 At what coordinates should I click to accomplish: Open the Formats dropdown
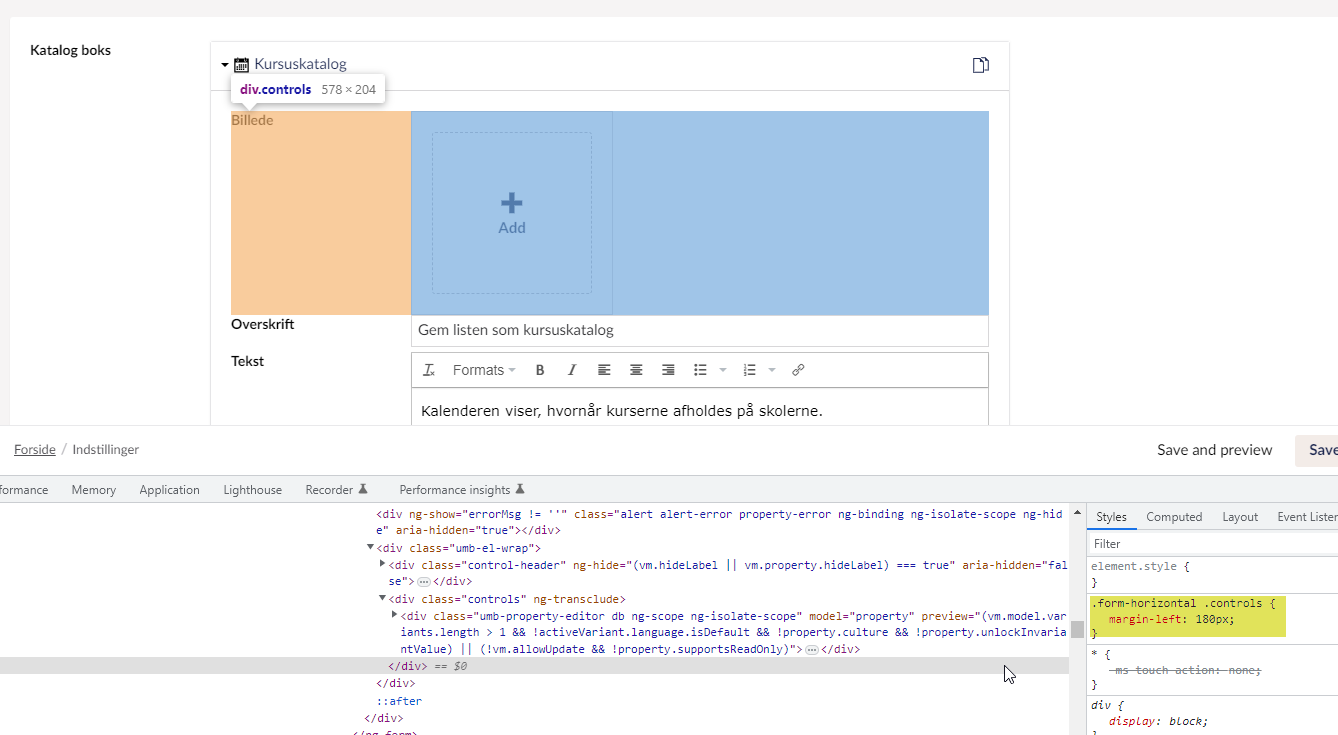tap(483, 369)
